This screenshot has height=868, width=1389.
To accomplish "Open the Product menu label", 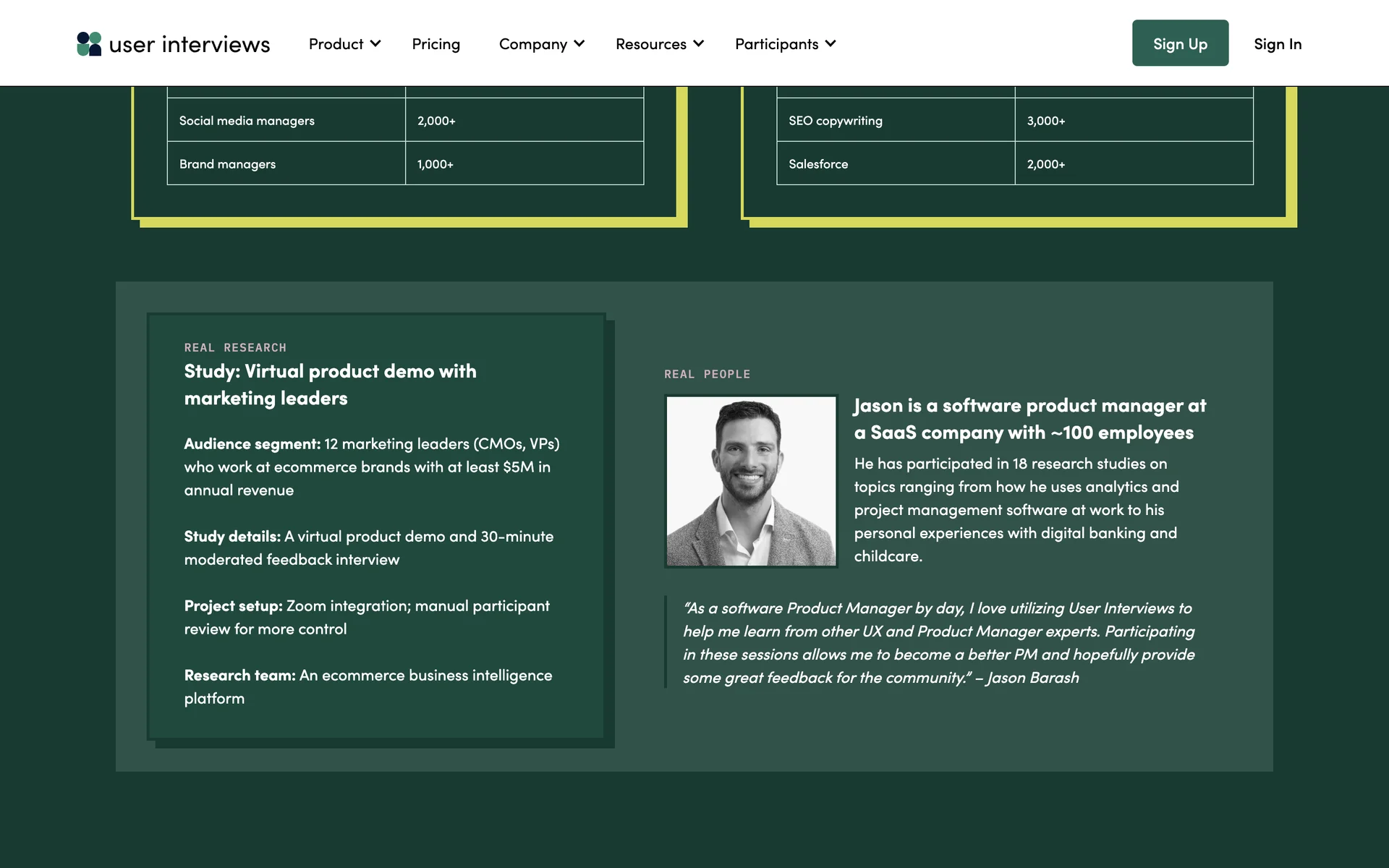I will (x=336, y=44).
